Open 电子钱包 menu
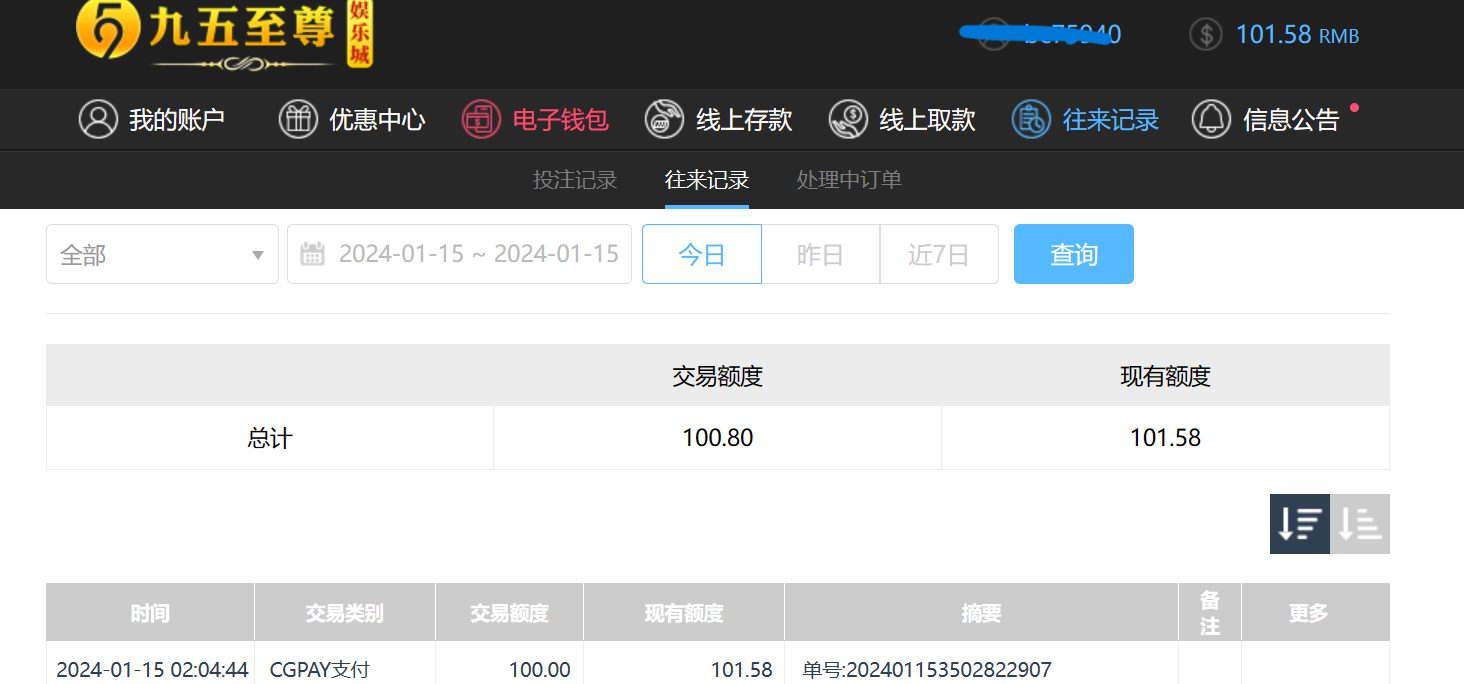This screenshot has height=684, width=1464. pyautogui.click(x=535, y=120)
